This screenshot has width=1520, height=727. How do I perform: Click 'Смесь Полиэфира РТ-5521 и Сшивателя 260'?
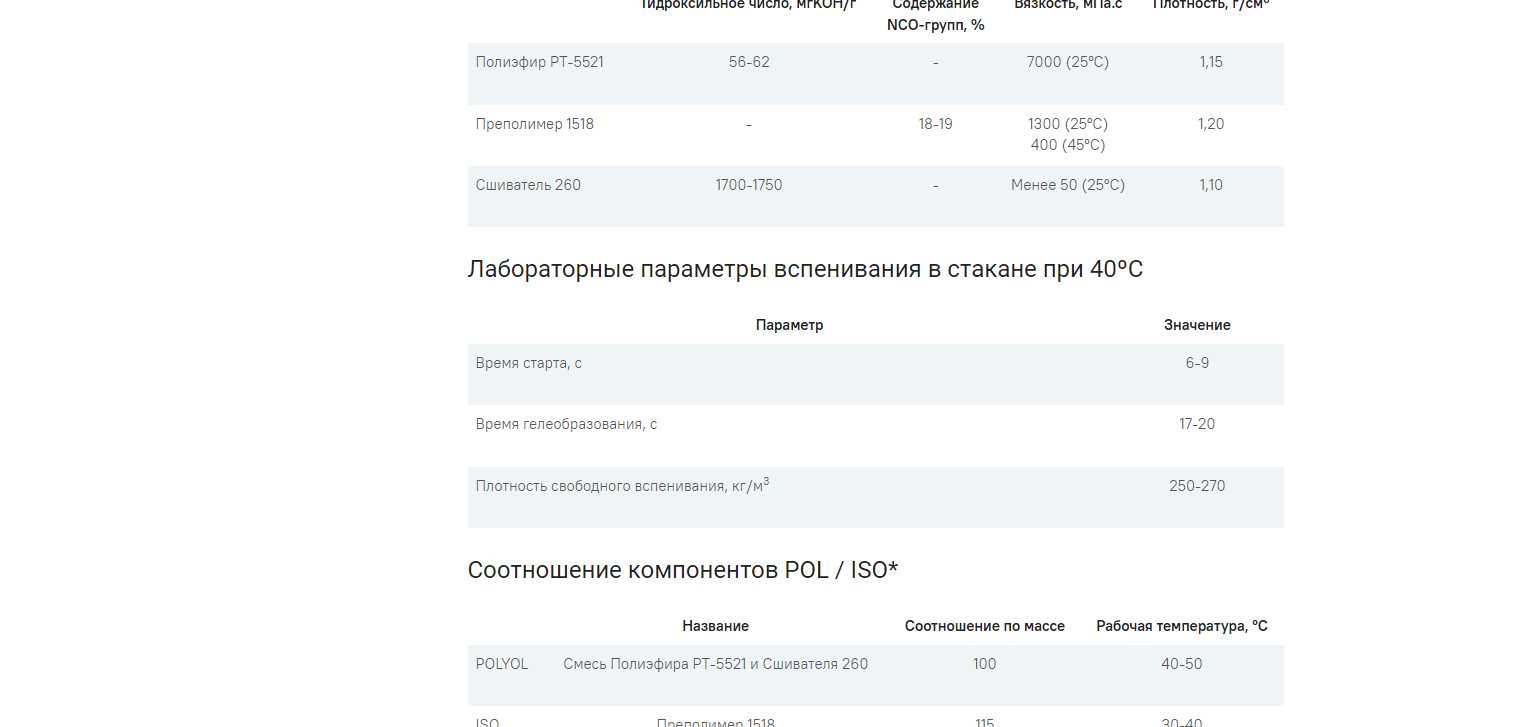(x=716, y=664)
